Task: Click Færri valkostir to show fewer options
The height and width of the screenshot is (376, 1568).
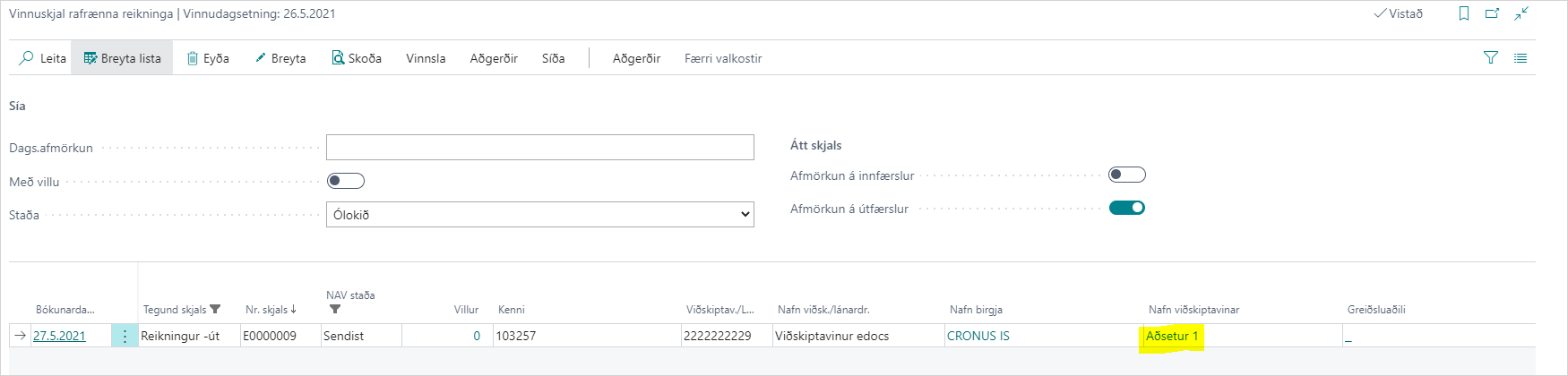Action: [723, 58]
